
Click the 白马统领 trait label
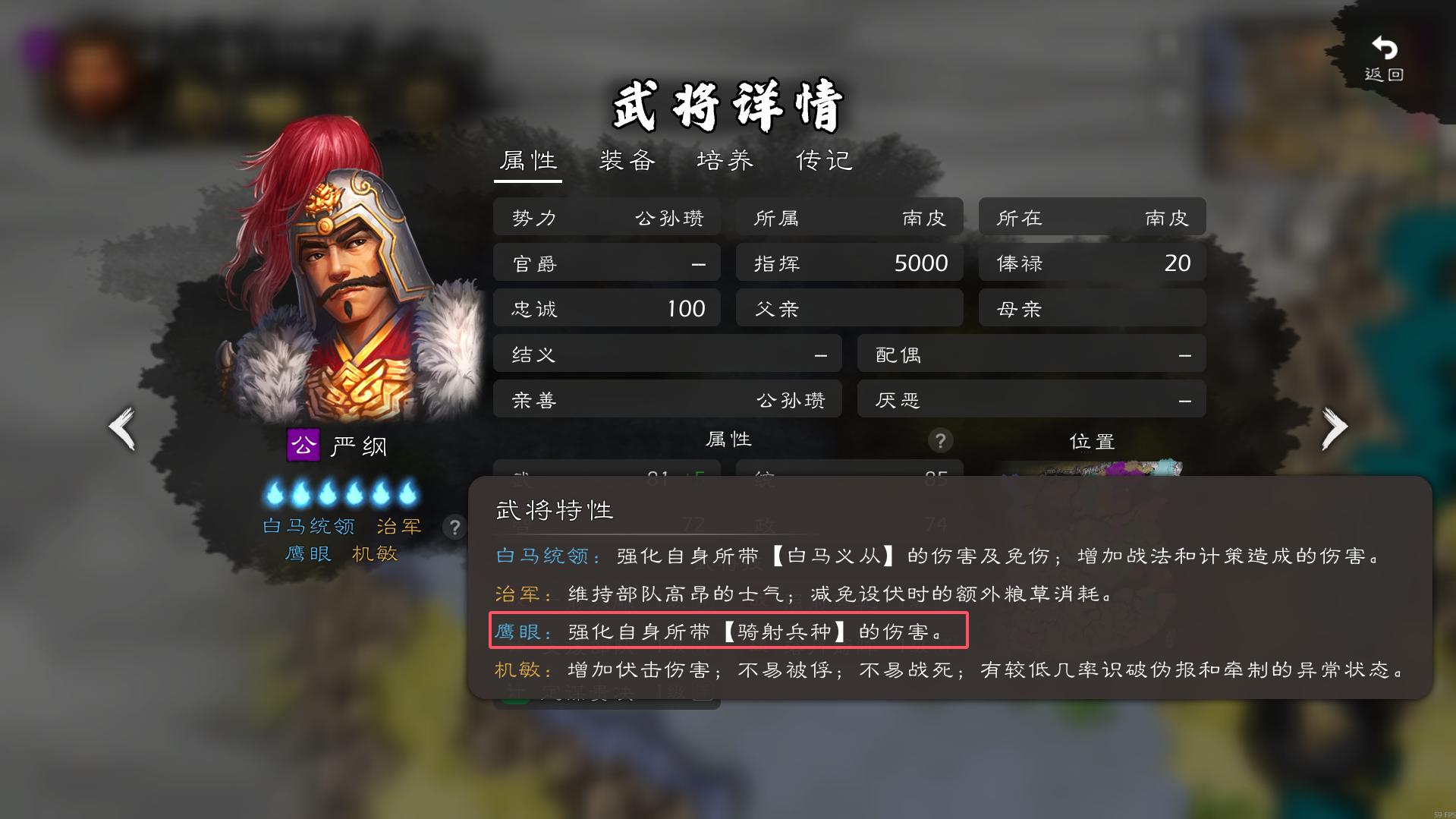coord(309,526)
